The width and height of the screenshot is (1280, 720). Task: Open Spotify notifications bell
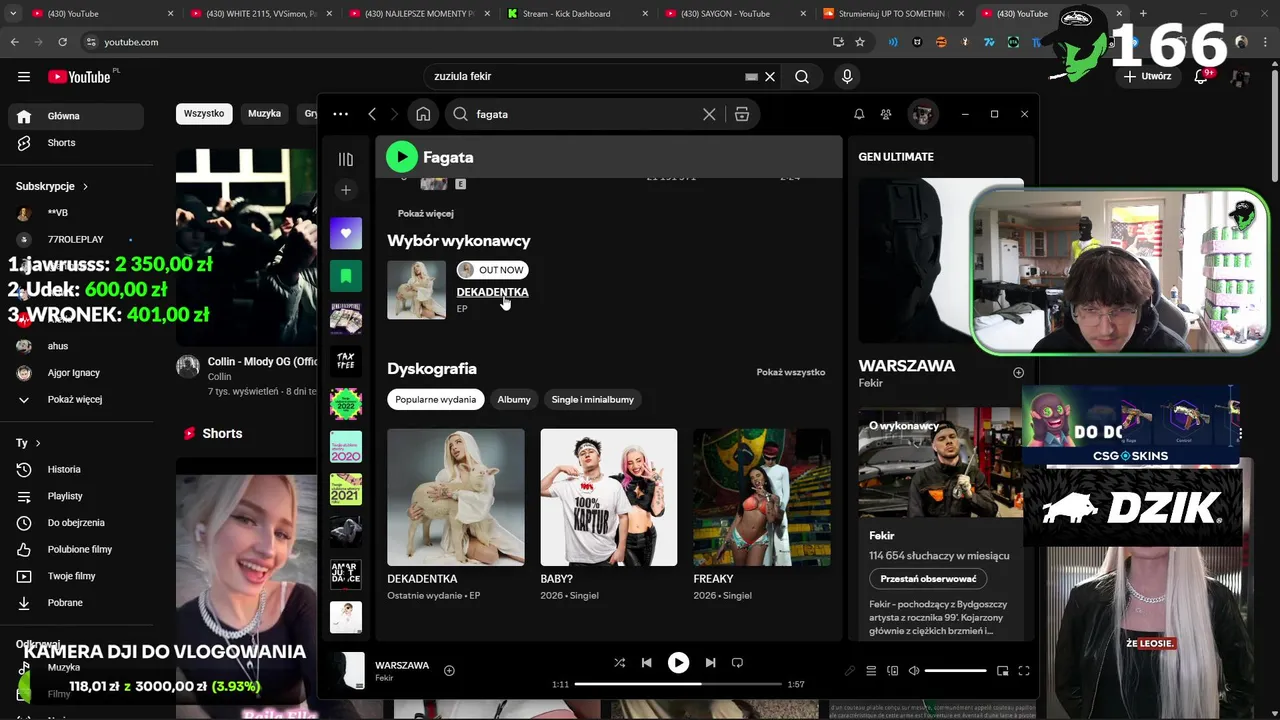coord(859,114)
